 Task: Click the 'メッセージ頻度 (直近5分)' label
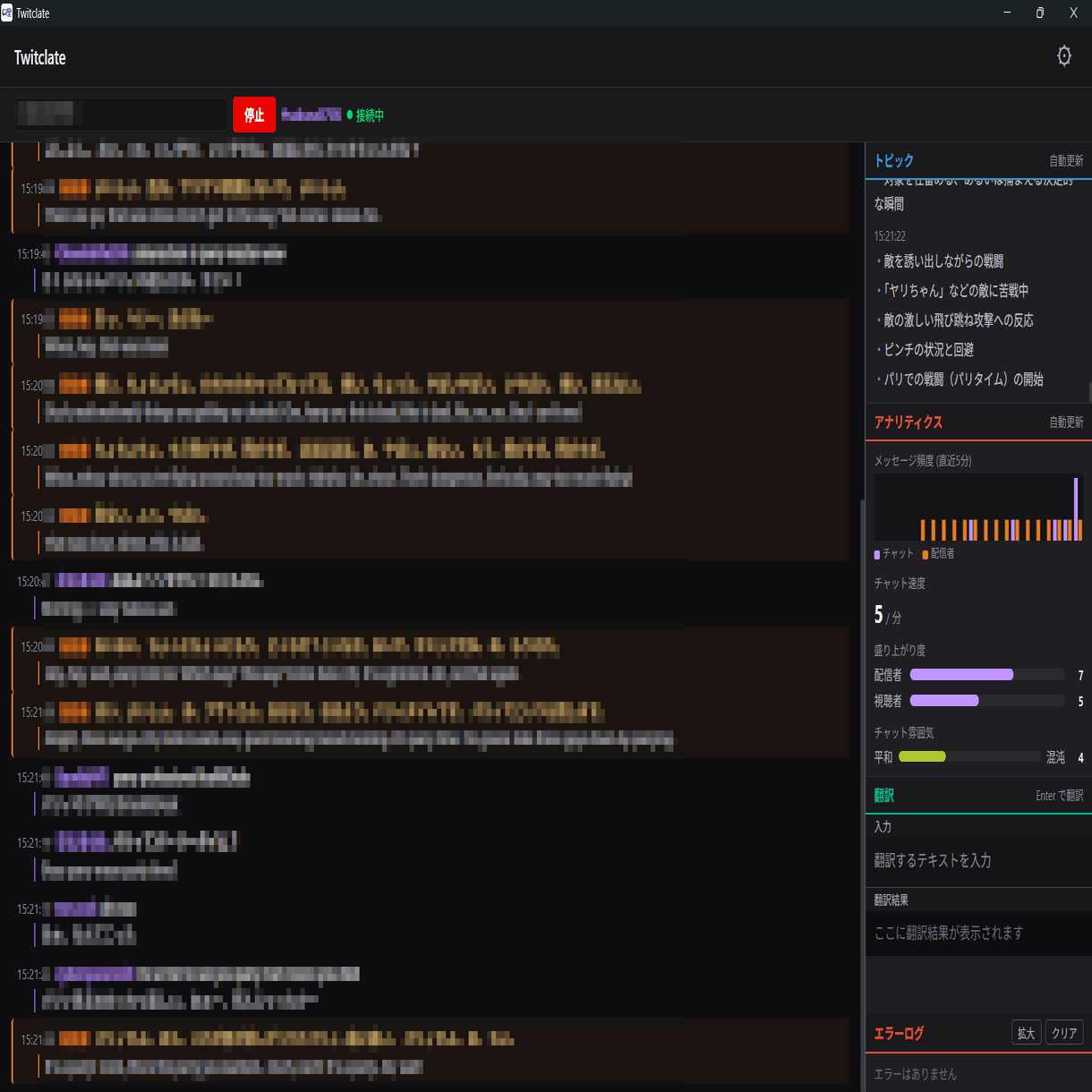(x=923, y=461)
